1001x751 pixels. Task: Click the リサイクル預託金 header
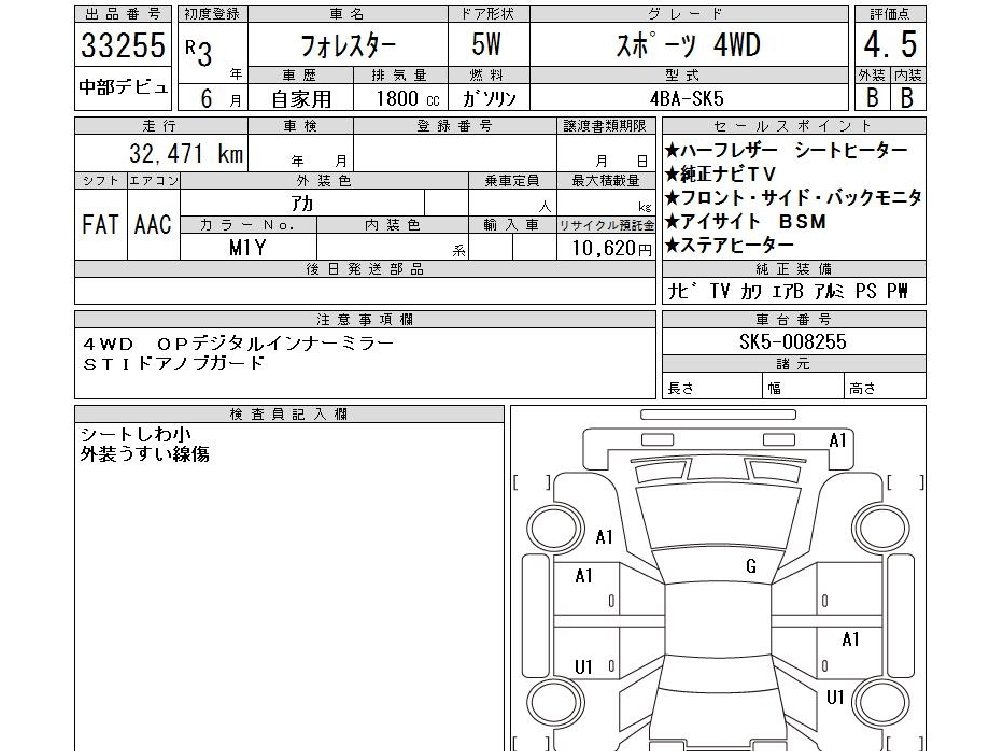coord(606,225)
